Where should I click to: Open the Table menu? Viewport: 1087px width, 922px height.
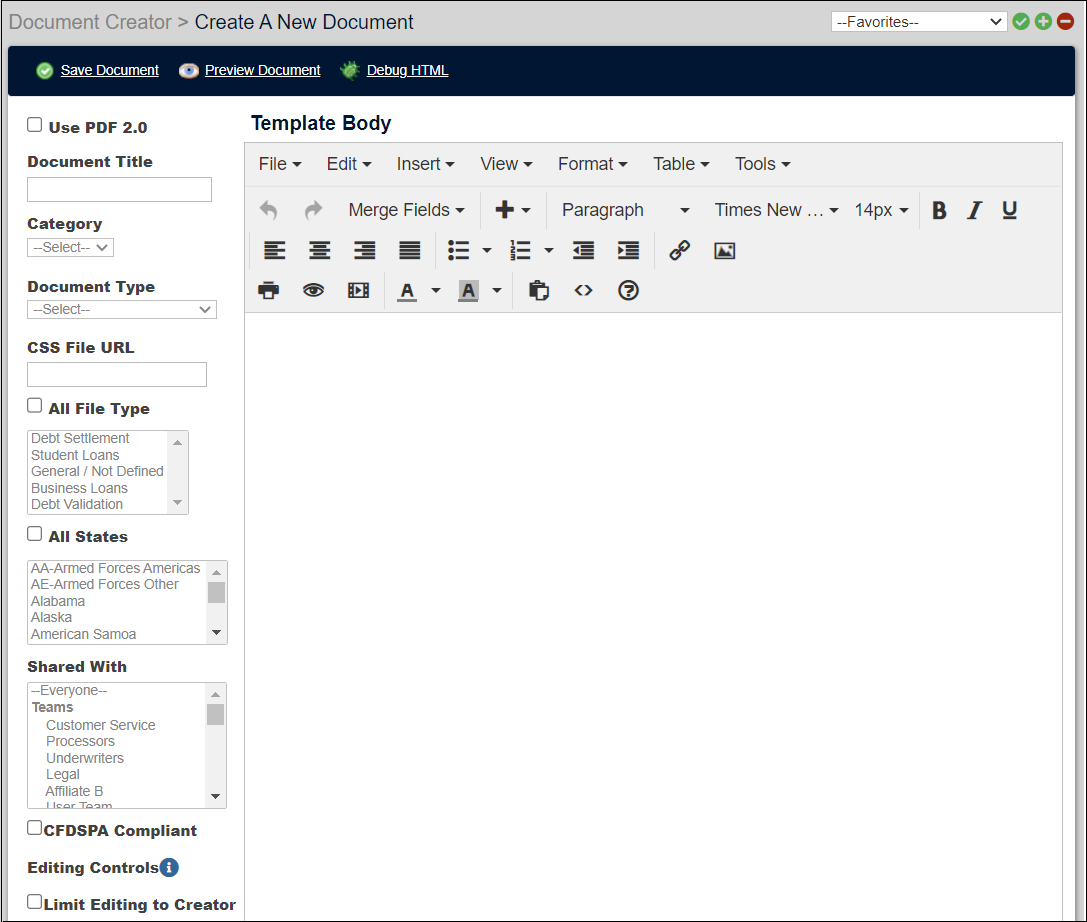point(681,163)
